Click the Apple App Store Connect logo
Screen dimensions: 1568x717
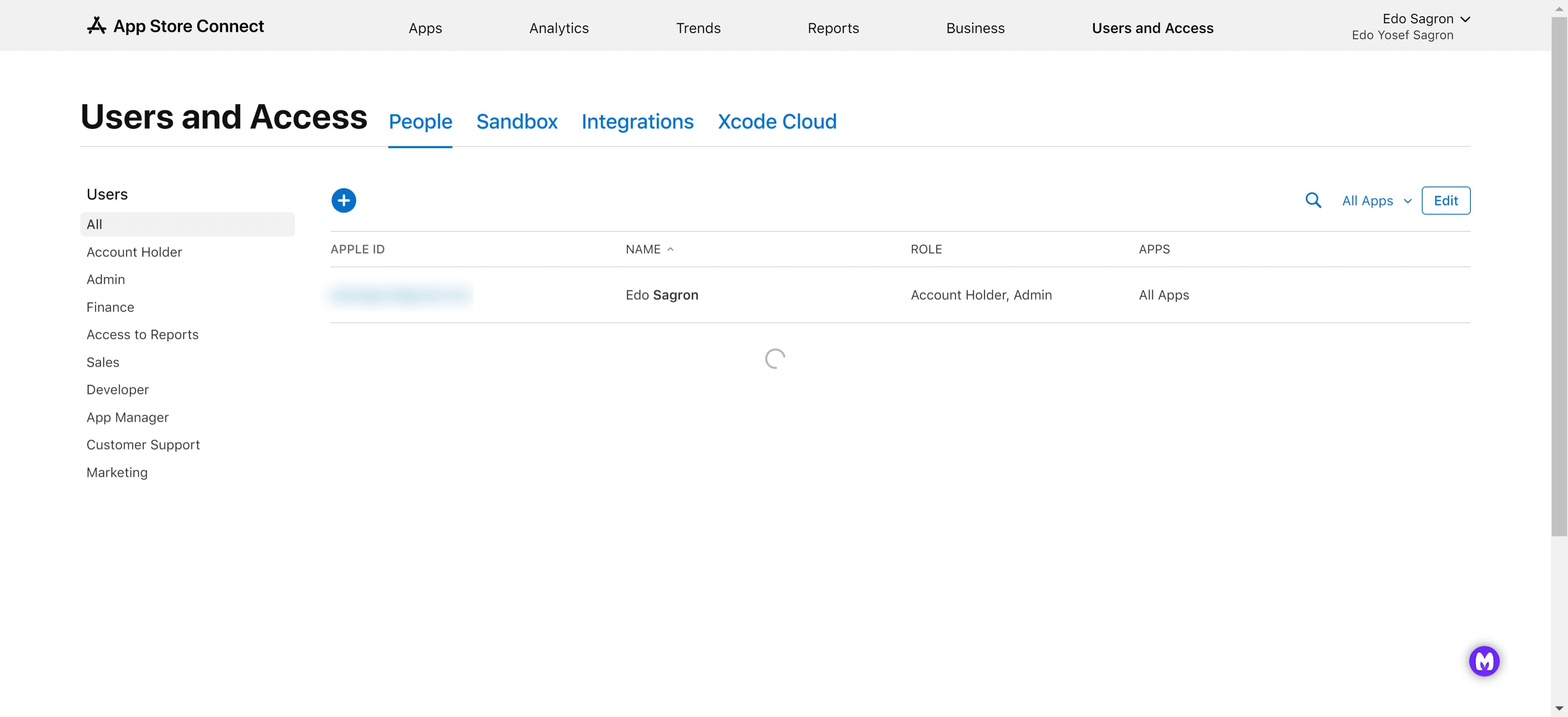(98, 26)
